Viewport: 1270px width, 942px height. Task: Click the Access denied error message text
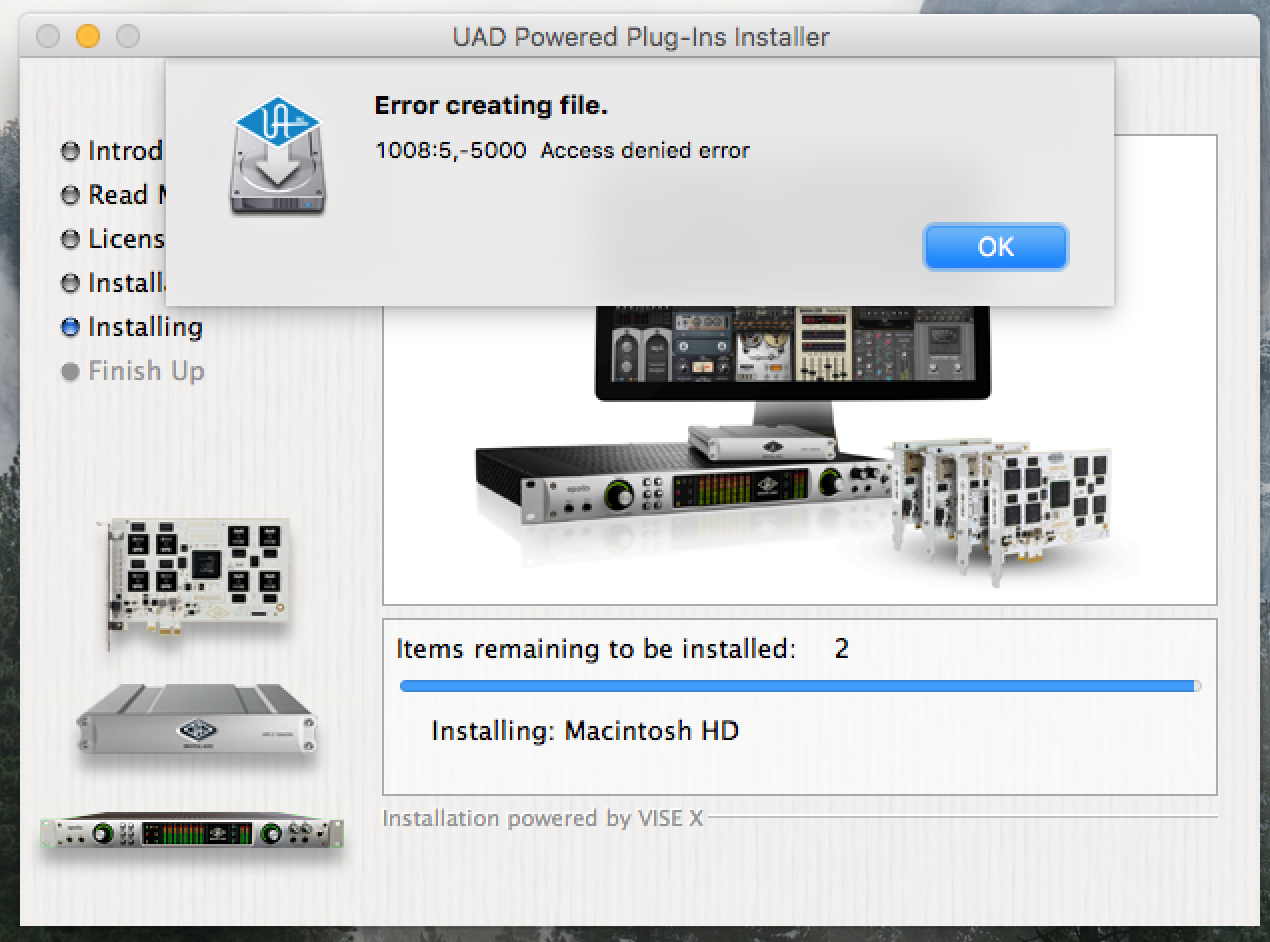(562, 151)
